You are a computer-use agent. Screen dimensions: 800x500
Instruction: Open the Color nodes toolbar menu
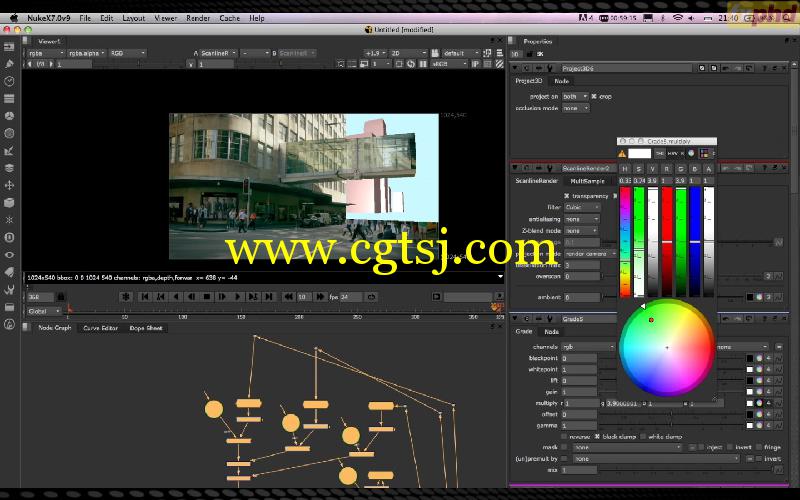(9, 116)
